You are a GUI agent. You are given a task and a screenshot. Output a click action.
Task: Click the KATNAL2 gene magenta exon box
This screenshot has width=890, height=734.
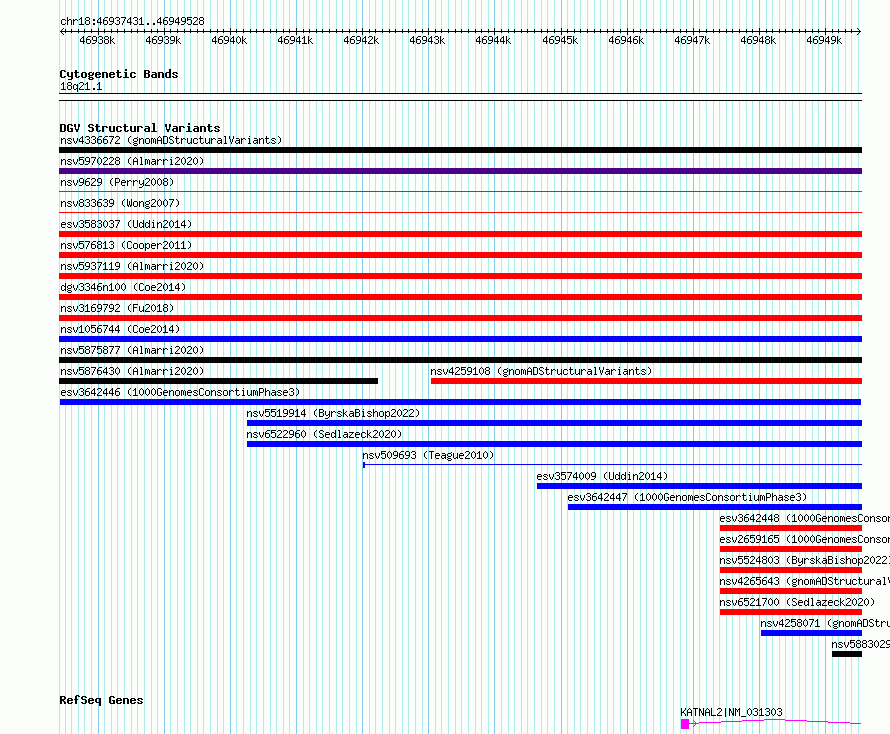point(685,724)
